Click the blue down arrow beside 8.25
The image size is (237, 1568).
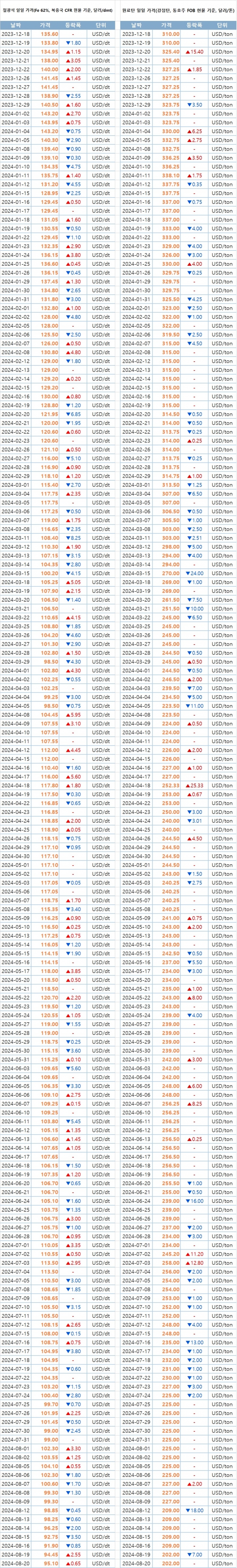pyautogui.click(x=68, y=537)
